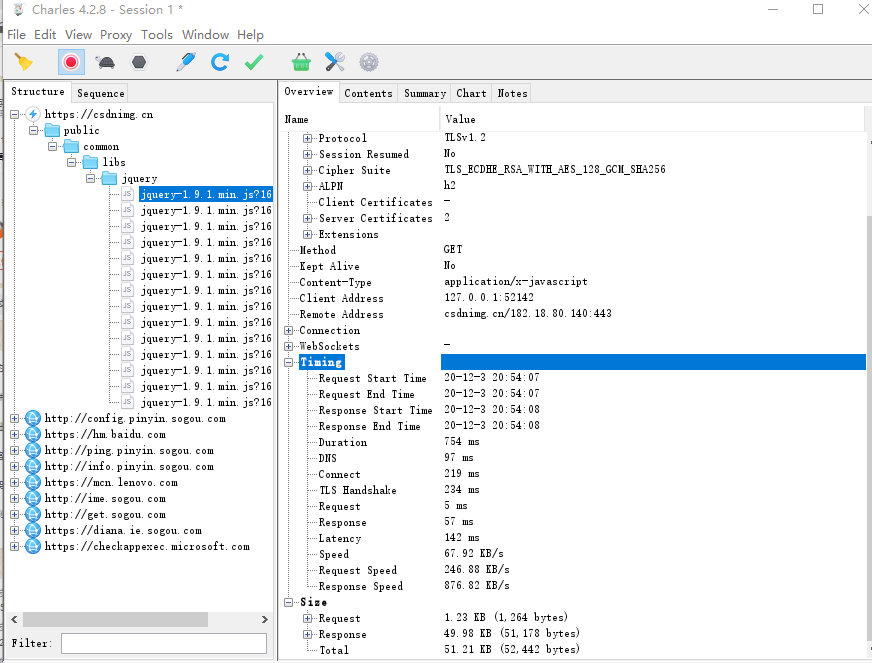Validate the selected response with checkmark icon

pyautogui.click(x=254, y=62)
